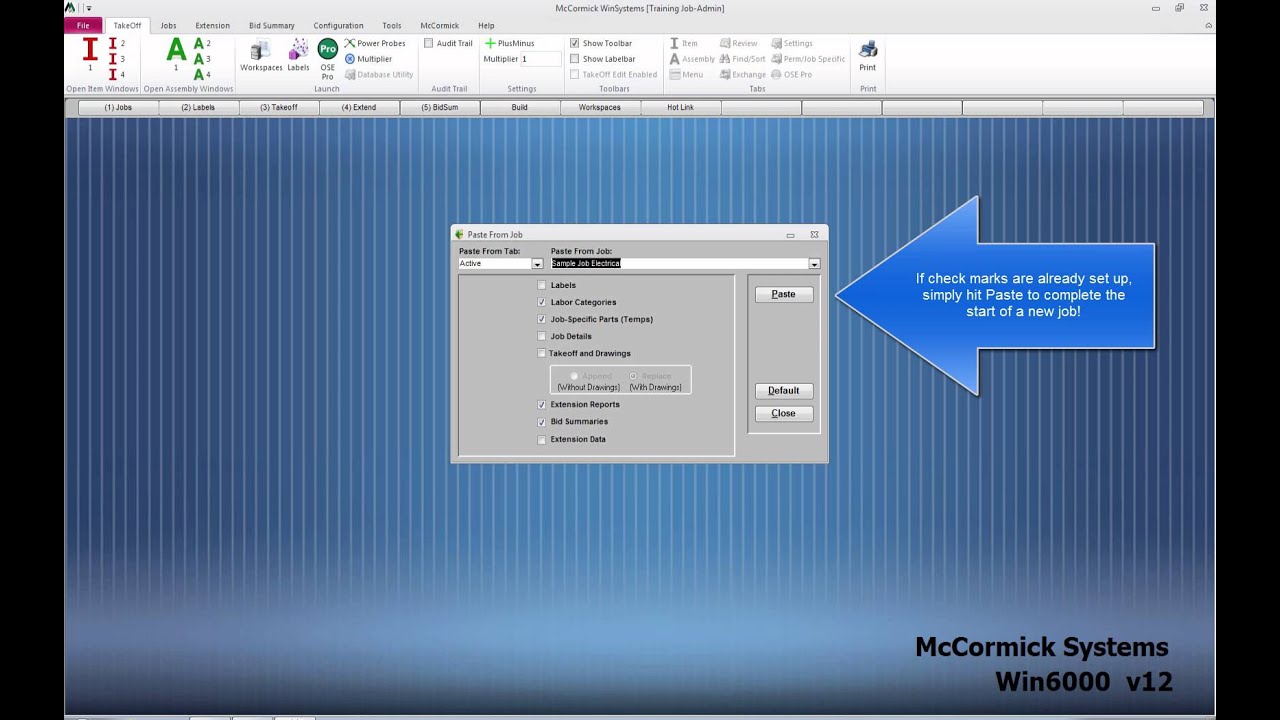Click the (2) Labels toolbar button
This screenshot has height=720, width=1280.
[198, 107]
